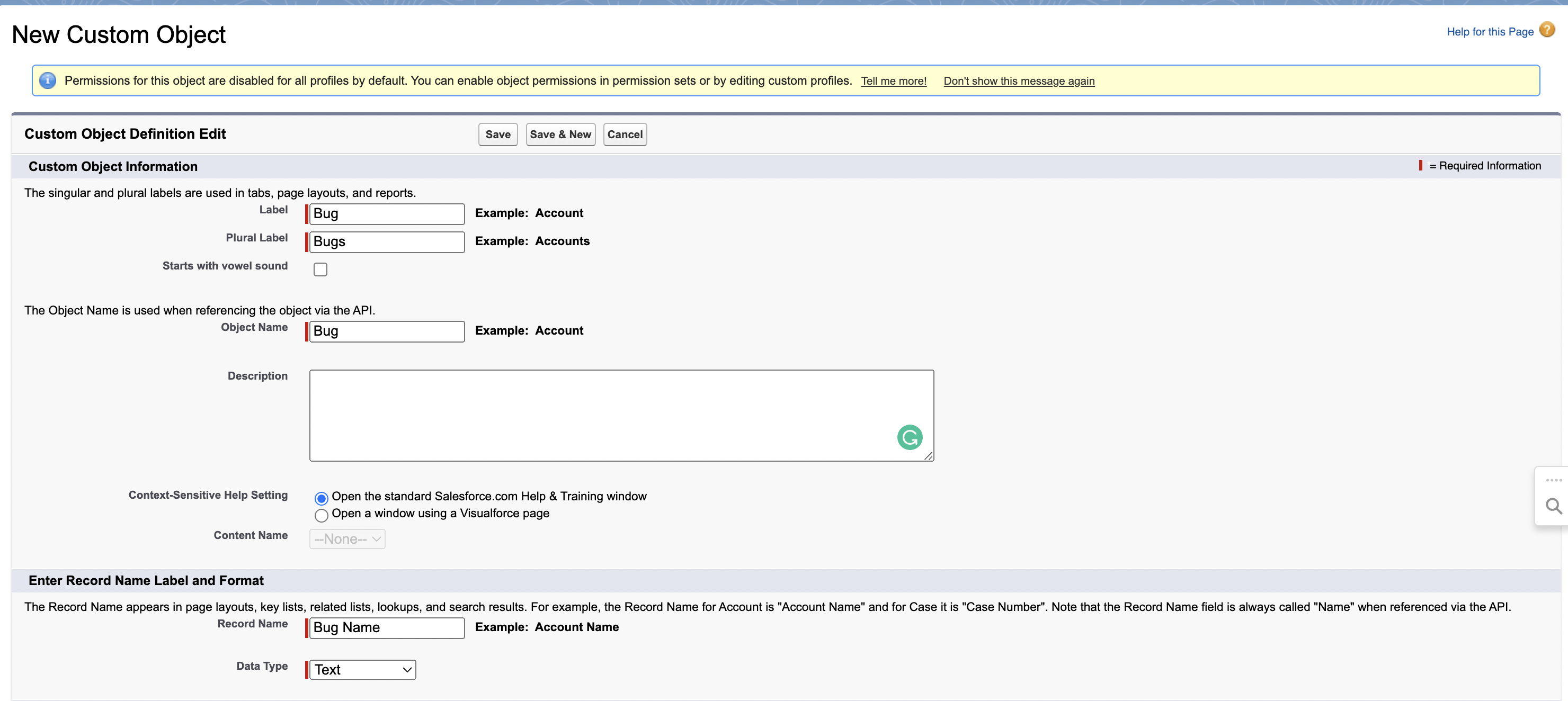Screen dimensions: 1568x701
Task: Select standard Salesforce Help window option
Action: (322, 498)
